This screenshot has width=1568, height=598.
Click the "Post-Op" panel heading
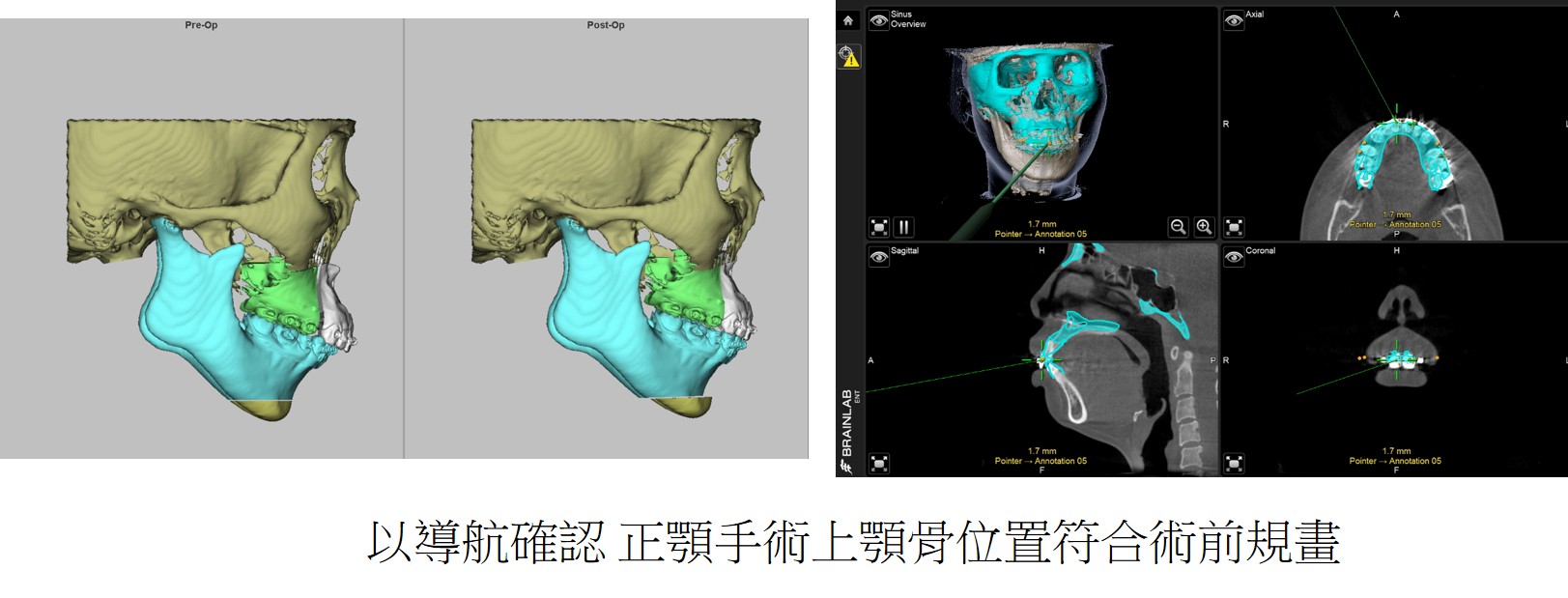[x=606, y=25]
